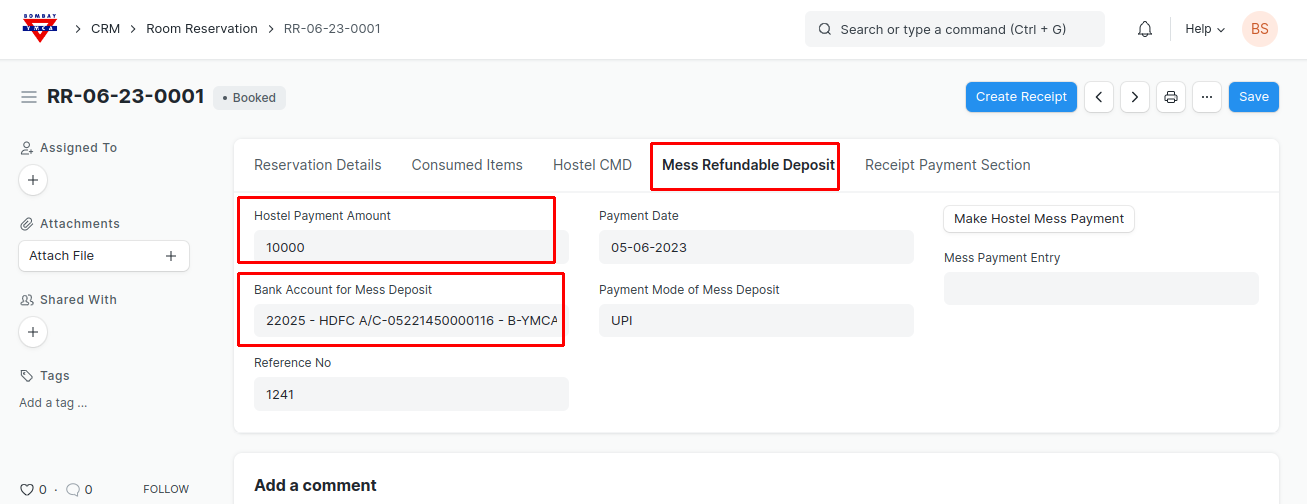Image resolution: width=1307 pixels, height=504 pixels.
Task: Switch to Reservation Details tab
Action: tap(317, 165)
